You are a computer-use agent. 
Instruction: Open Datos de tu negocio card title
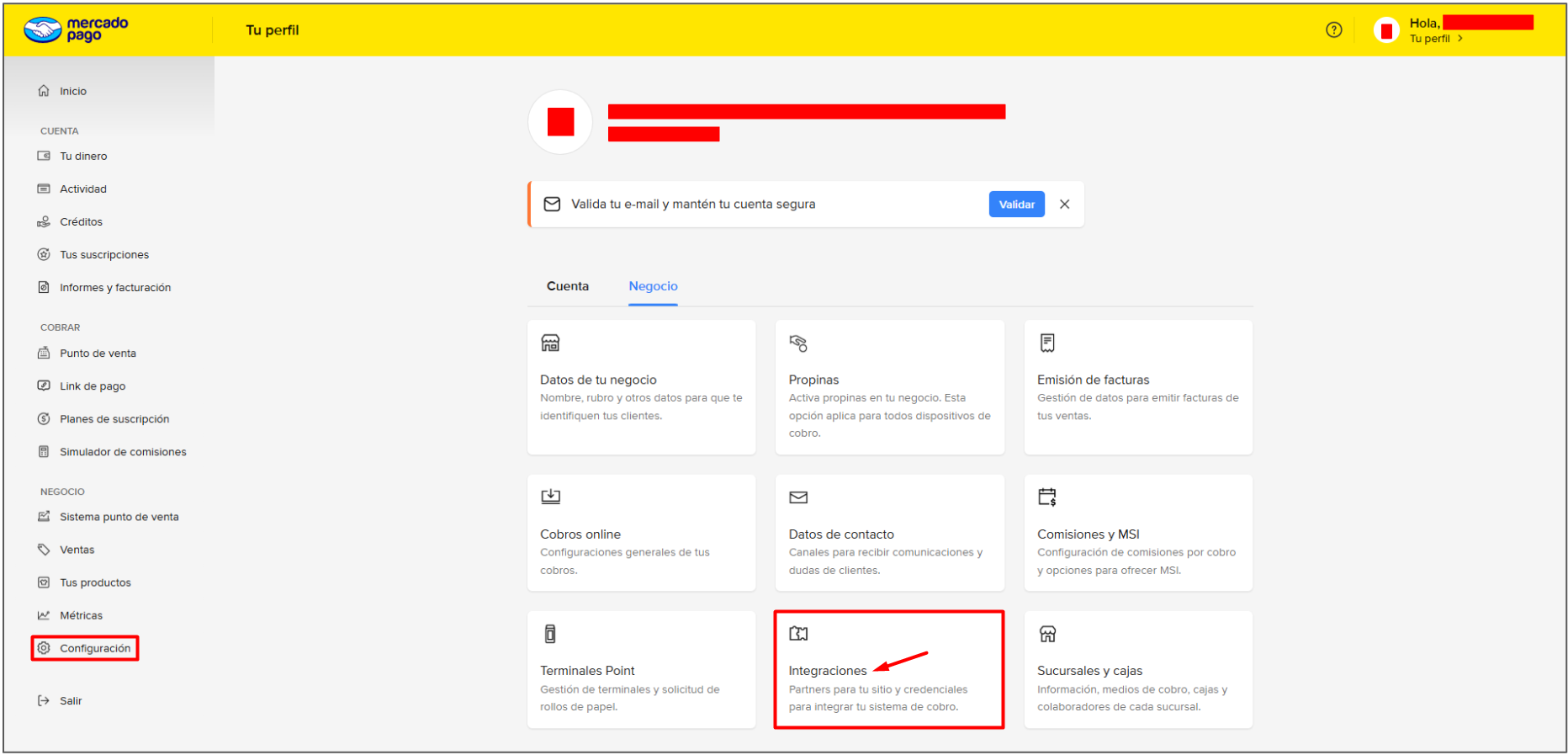coord(598,380)
